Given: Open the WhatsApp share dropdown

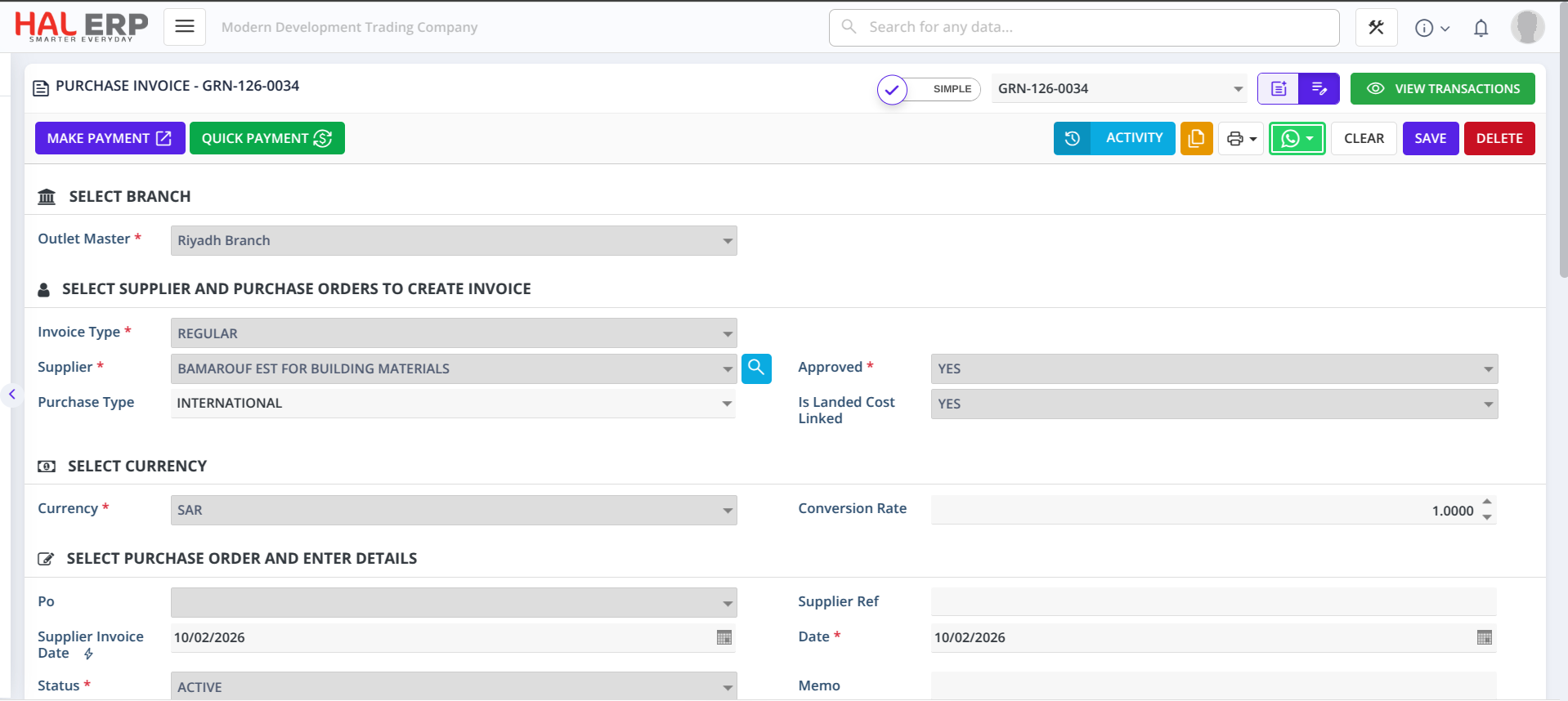Looking at the screenshot, I should click(1297, 139).
